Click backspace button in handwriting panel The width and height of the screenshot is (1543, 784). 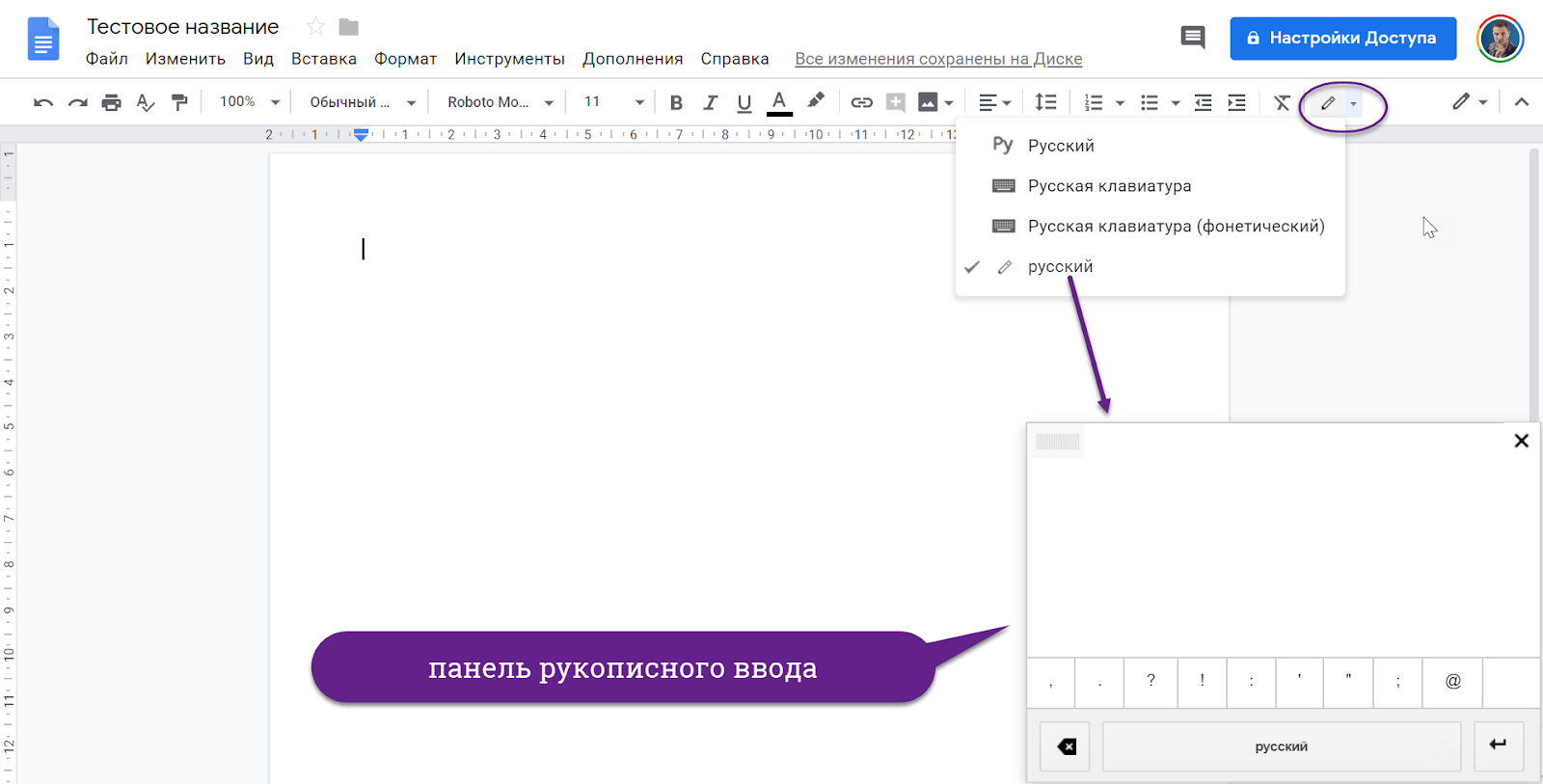click(1066, 746)
